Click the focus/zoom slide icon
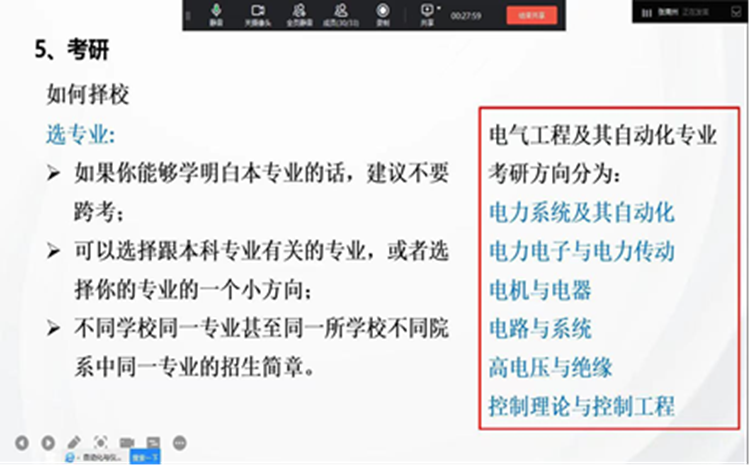The image size is (750, 466). click(x=100, y=442)
